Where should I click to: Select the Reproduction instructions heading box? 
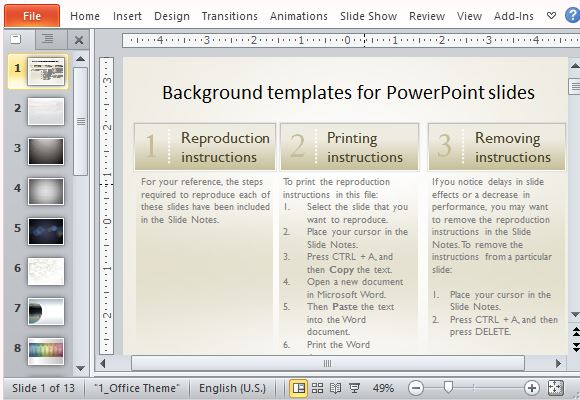[205, 147]
